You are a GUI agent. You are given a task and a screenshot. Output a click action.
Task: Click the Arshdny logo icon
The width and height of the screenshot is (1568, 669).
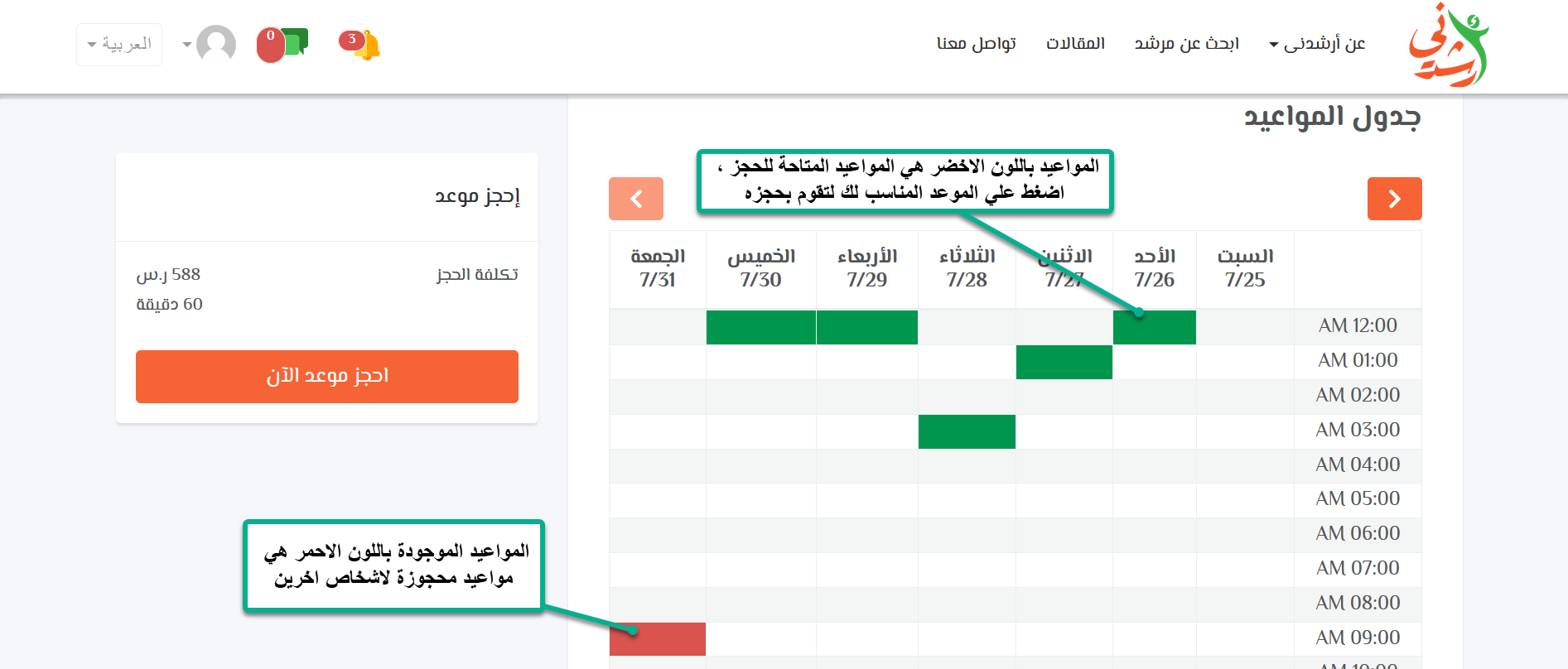(1448, 46)
